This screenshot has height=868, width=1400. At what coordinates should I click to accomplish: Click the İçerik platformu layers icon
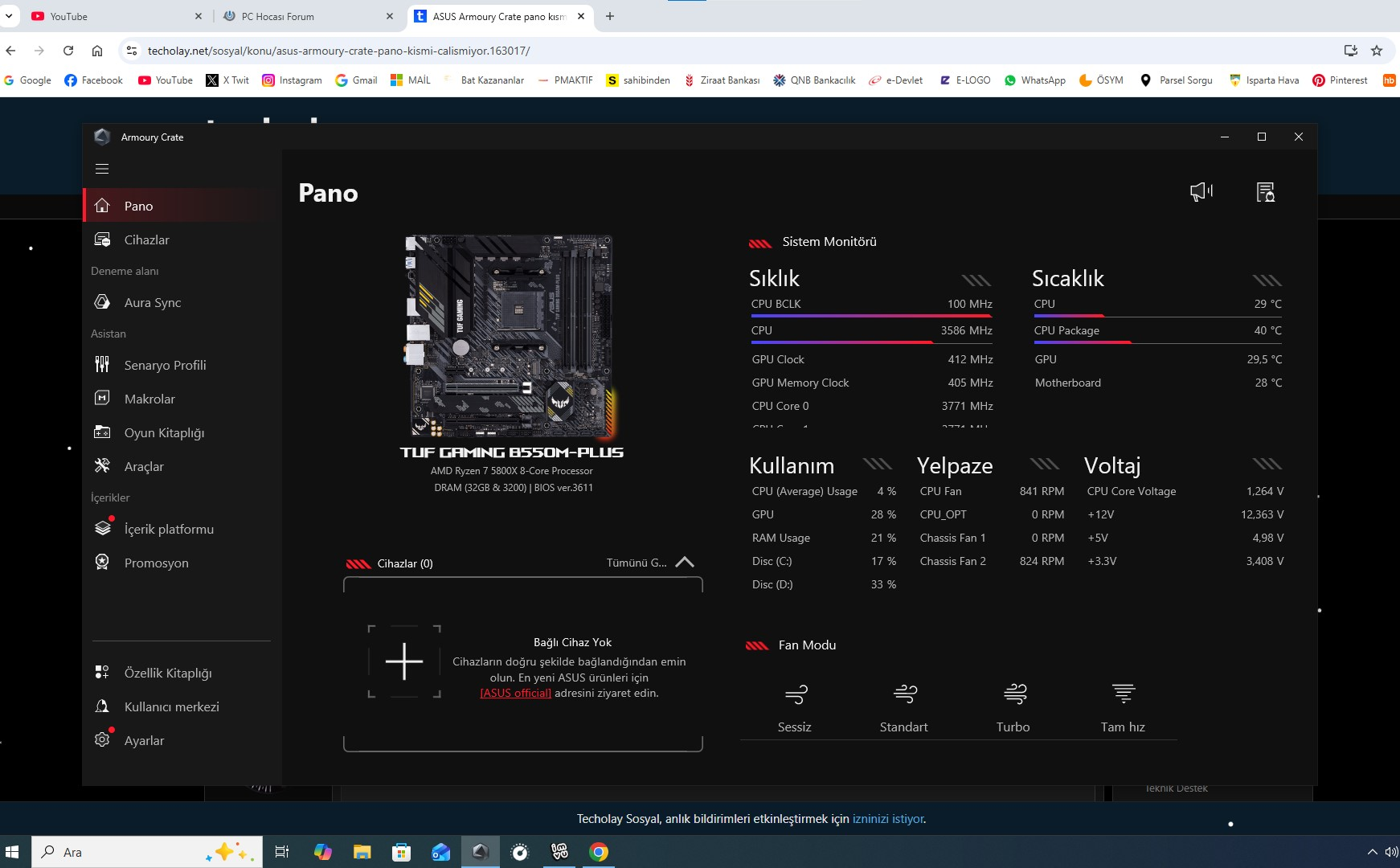(x=102, y=528)
